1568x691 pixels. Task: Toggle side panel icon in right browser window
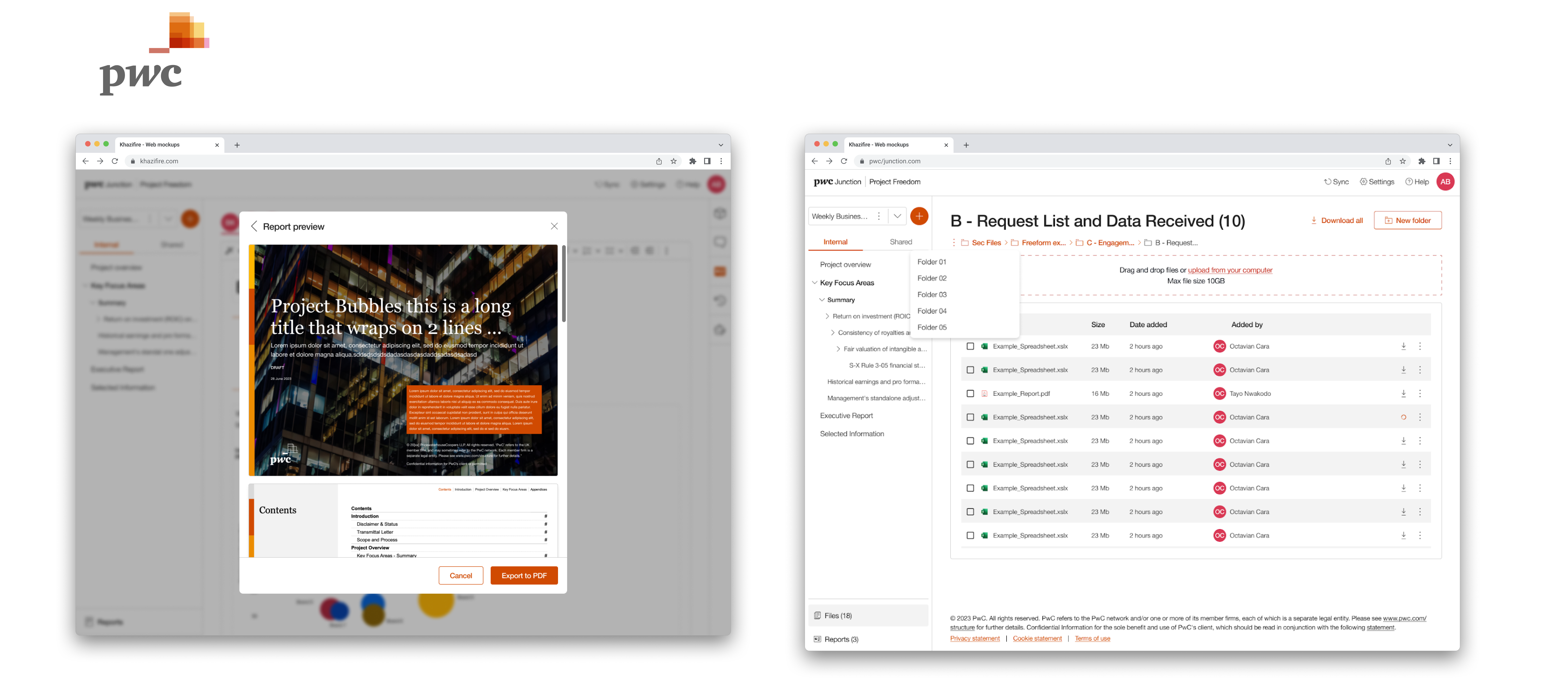click(x=1436, y=161)
